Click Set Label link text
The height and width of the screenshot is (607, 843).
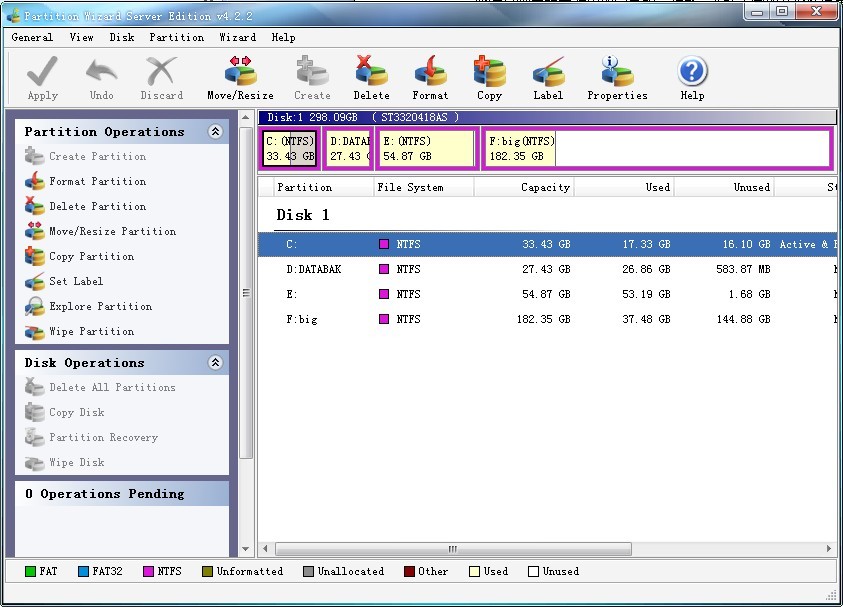76,281
